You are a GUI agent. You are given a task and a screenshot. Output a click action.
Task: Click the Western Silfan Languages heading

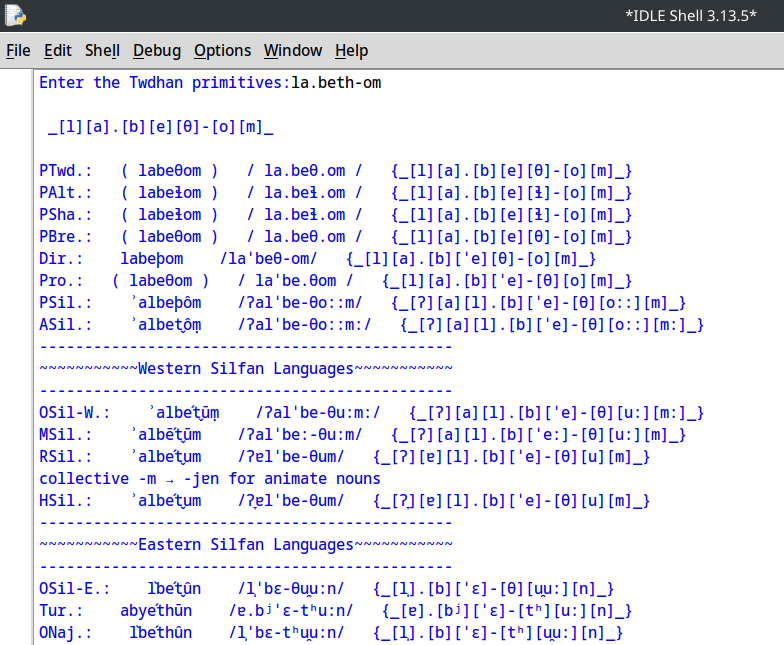pos(245,368)
